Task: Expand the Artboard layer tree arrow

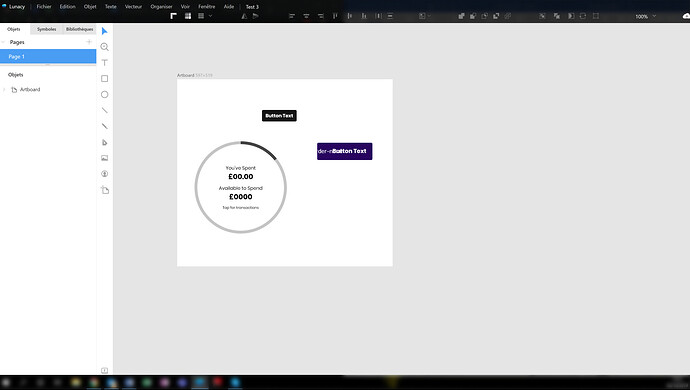Action: [4, 90]
